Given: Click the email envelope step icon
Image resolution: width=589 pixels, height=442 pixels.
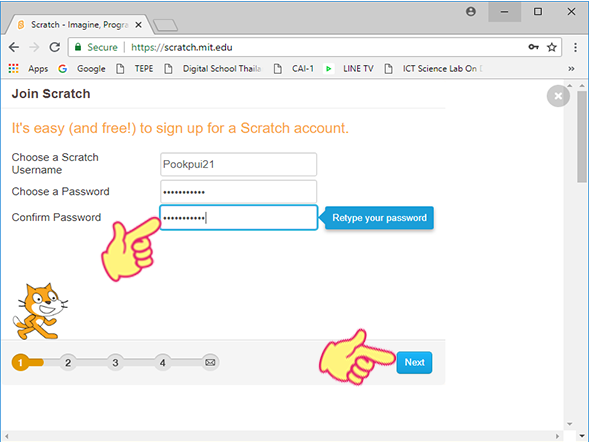Looking at the screenshot, I should pos(210,362).
